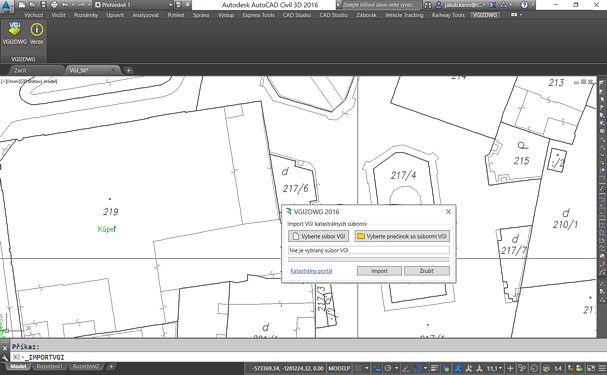Open the workspace dropdown 'Přehledně 1'
This screenshot has height=375, width=607.
[134, 5]
